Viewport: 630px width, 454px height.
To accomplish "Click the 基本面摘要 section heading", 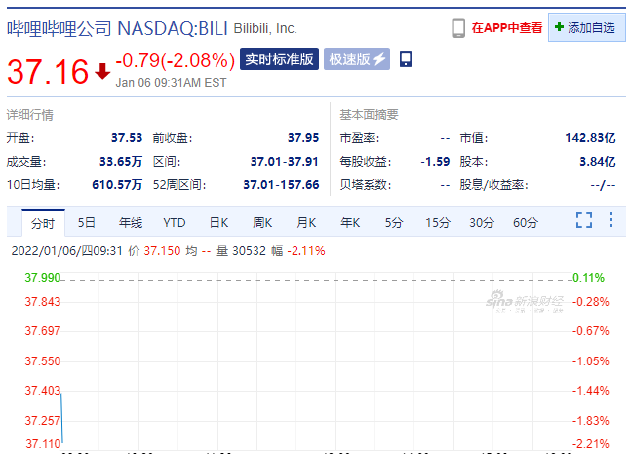I will pos(369,115).
